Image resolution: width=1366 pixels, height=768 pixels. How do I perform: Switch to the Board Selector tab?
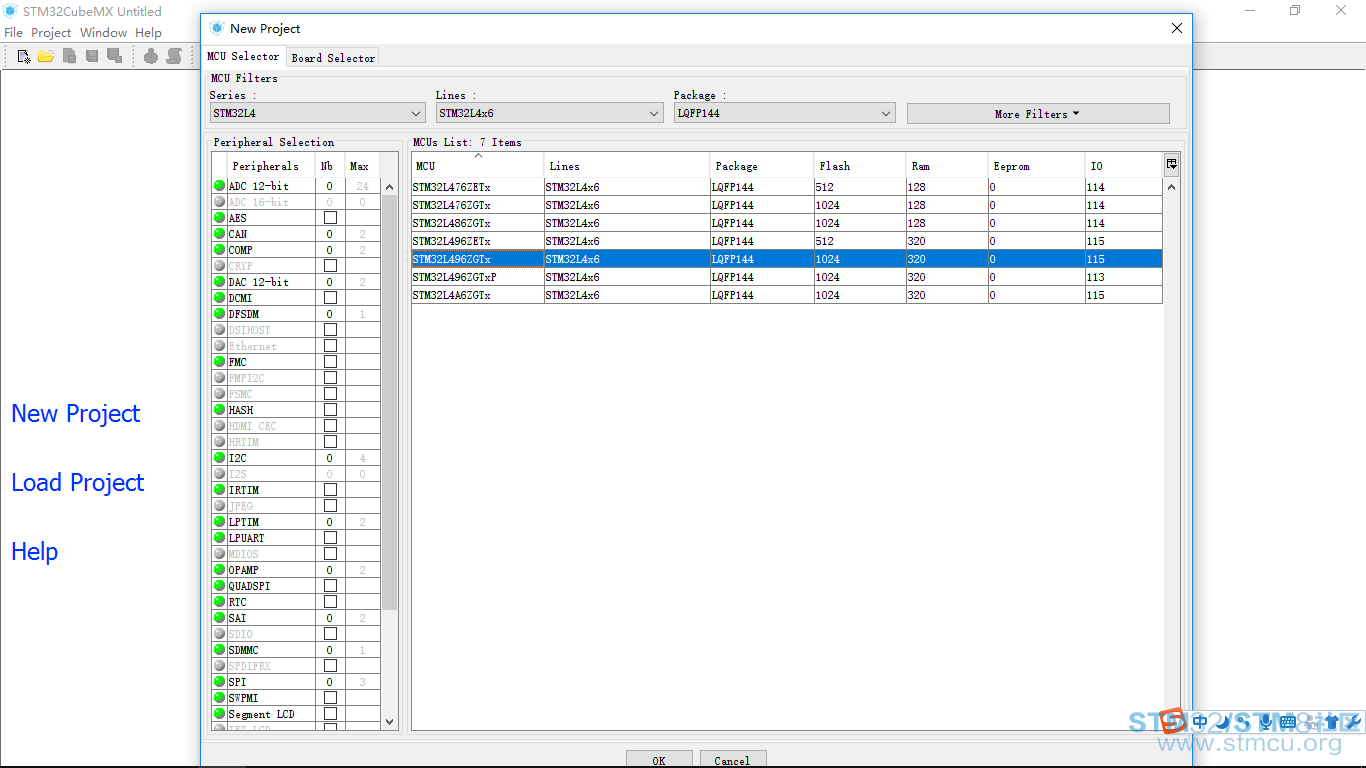click(333, 58)
